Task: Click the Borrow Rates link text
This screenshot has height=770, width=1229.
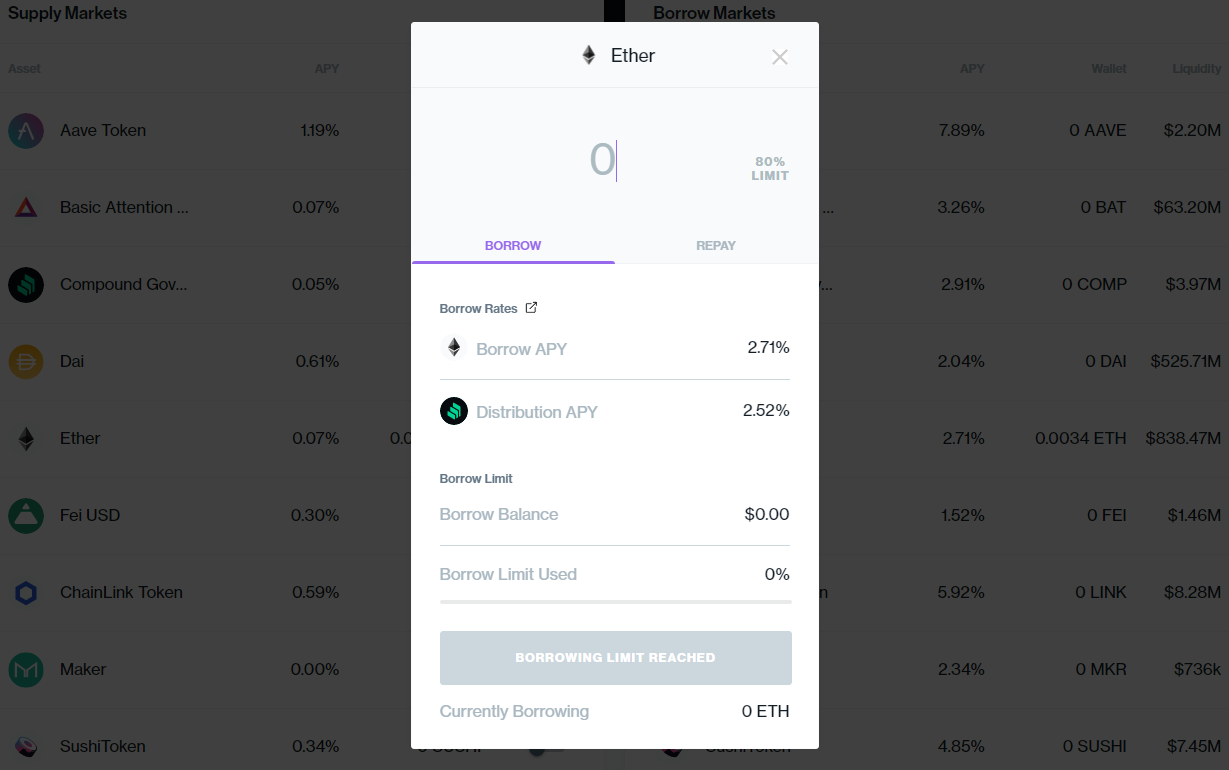Action: point(478,308)
